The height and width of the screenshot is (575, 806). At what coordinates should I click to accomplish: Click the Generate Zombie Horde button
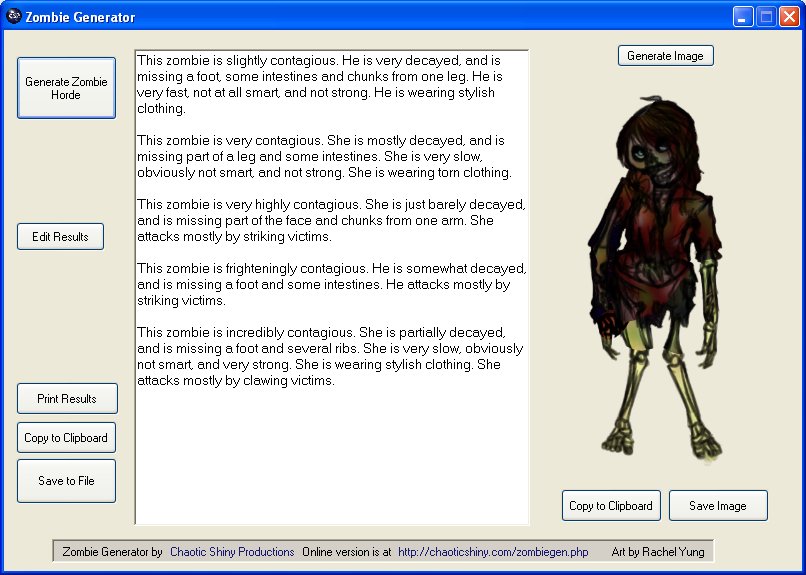click(66, 88)
